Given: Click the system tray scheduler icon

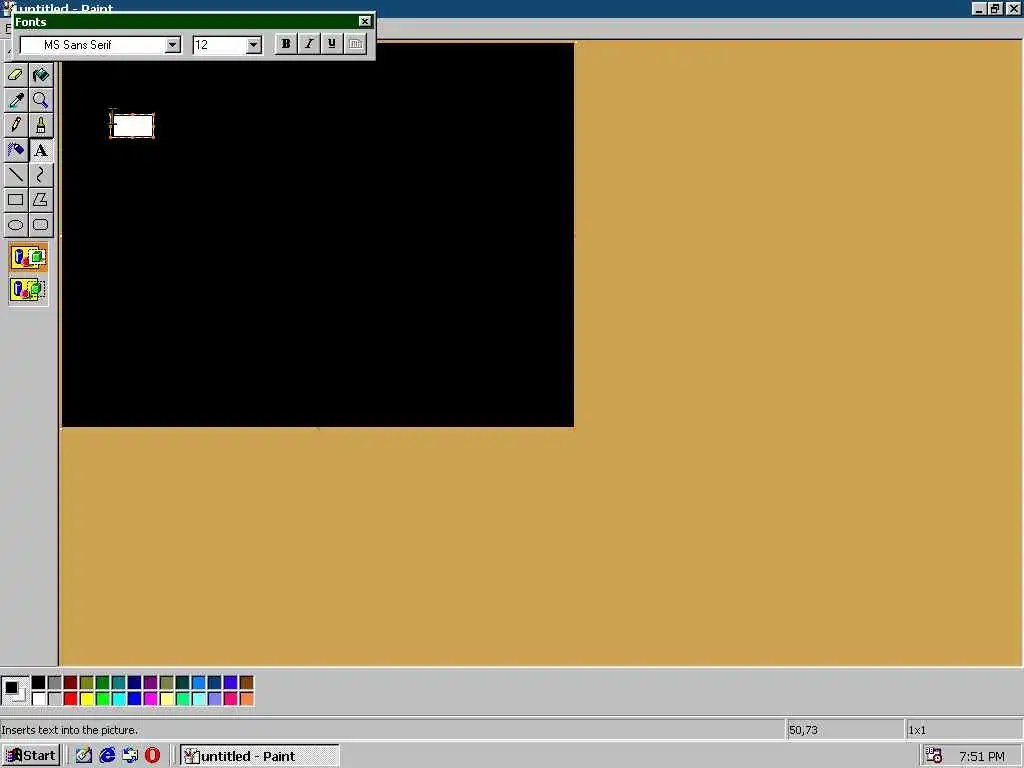Looking at the screenshot, I should pos(934,756).
